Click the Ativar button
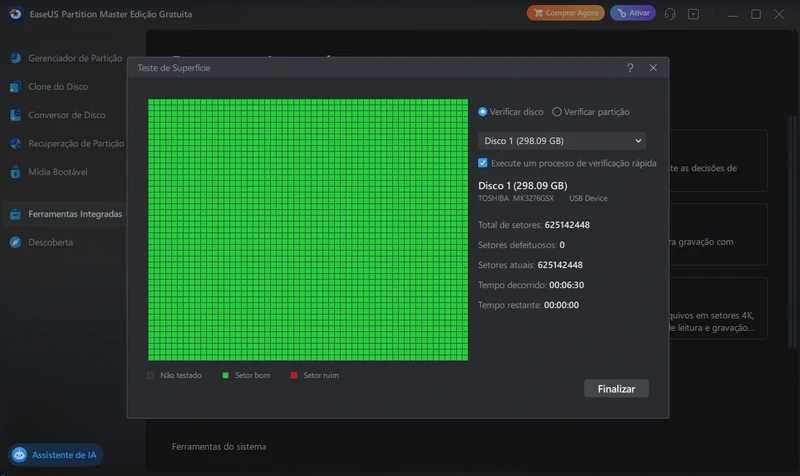 pos(633,13)
